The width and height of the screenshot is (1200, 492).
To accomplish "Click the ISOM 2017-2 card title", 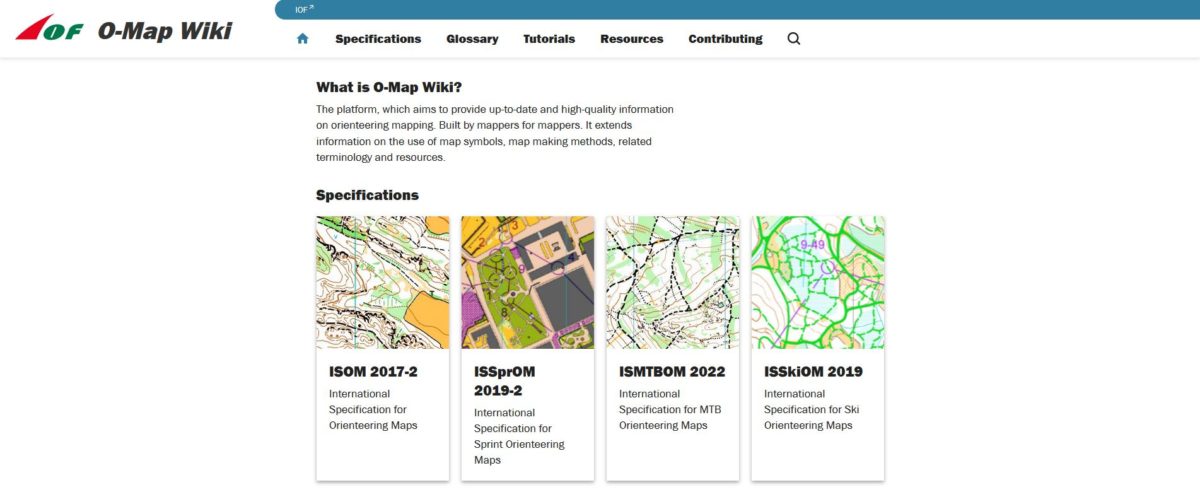I will pyautogui.click(x=374, y=371).
